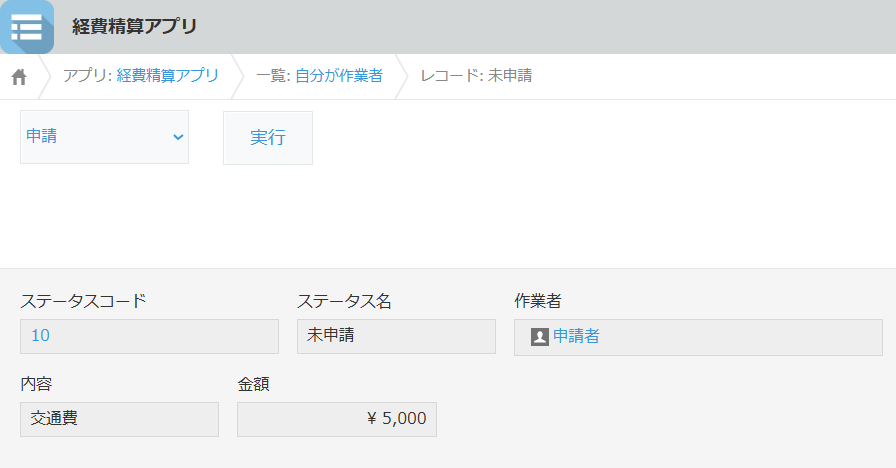896x468 pixels.
Task: Open the 経費精算アプリ breadcrumb link
Action: point(167,76)
